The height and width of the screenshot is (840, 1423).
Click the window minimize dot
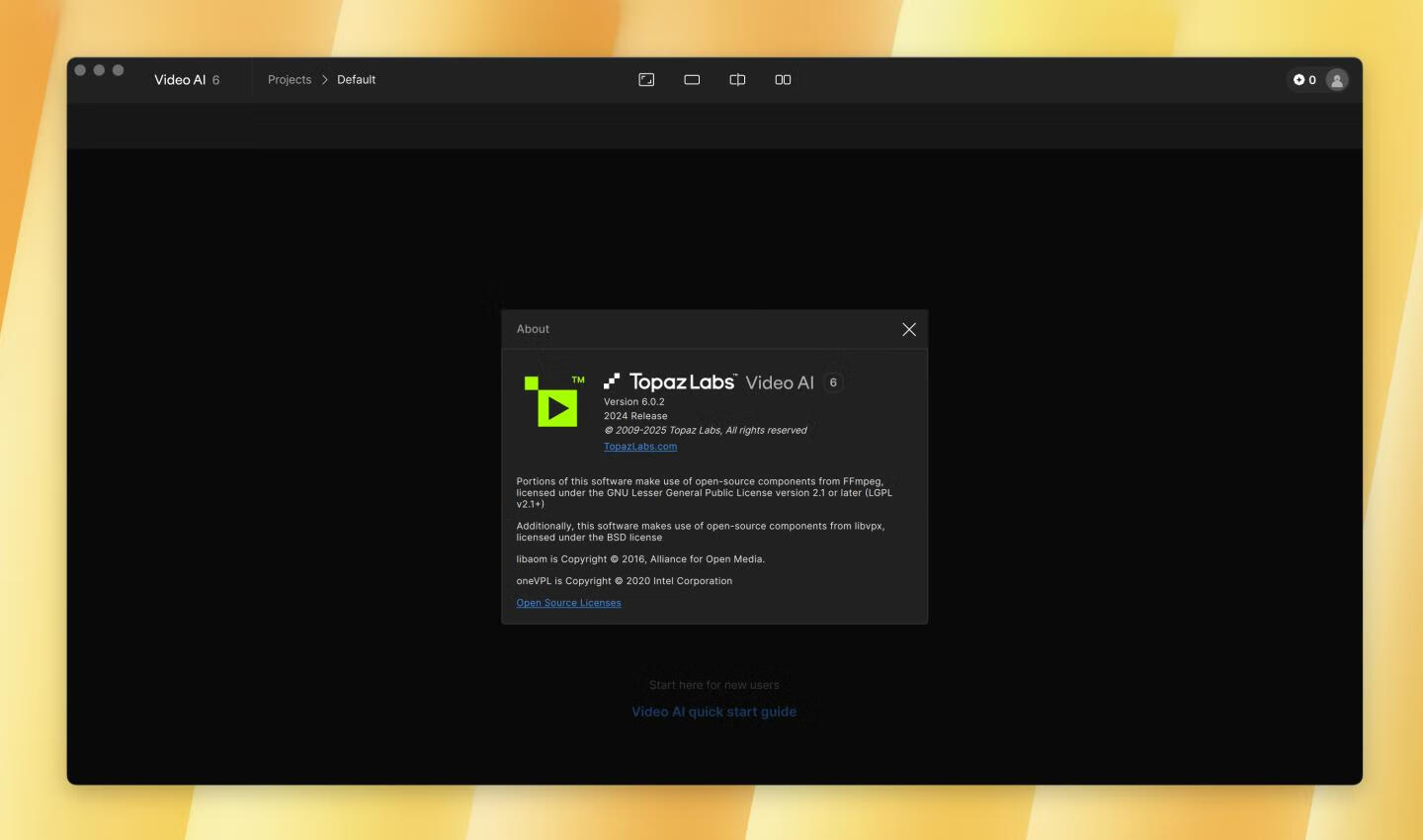click(x=99, y=70)
